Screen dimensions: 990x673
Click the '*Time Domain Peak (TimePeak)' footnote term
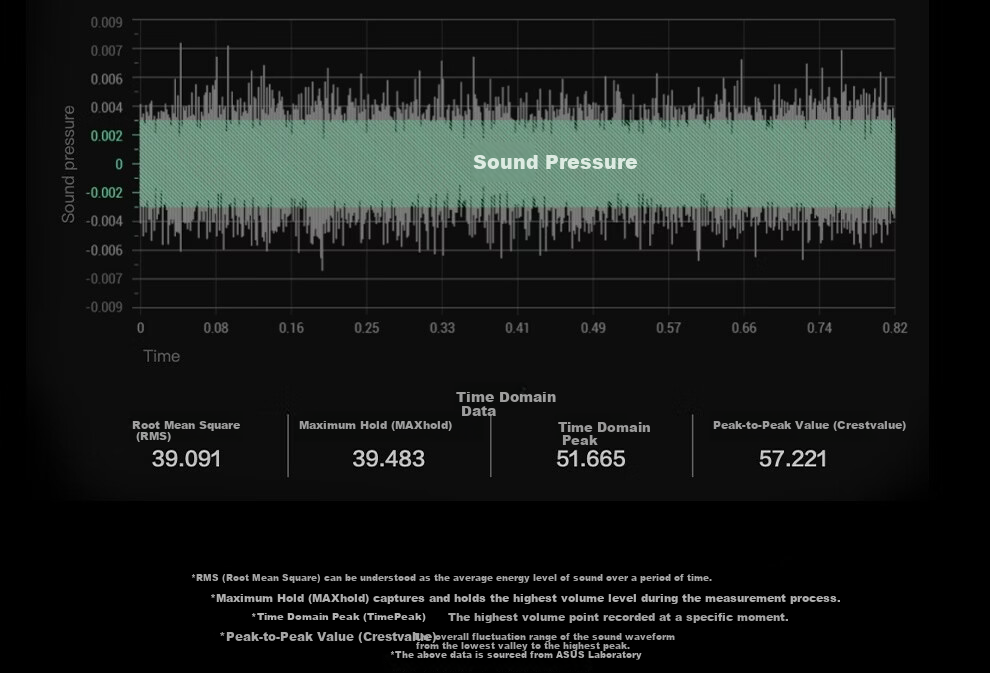(338, 617)
